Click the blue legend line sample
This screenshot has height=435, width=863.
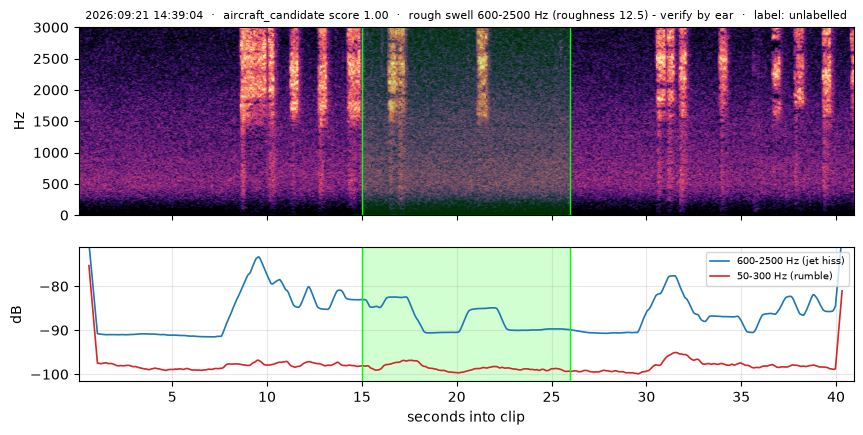pos(721,262)
